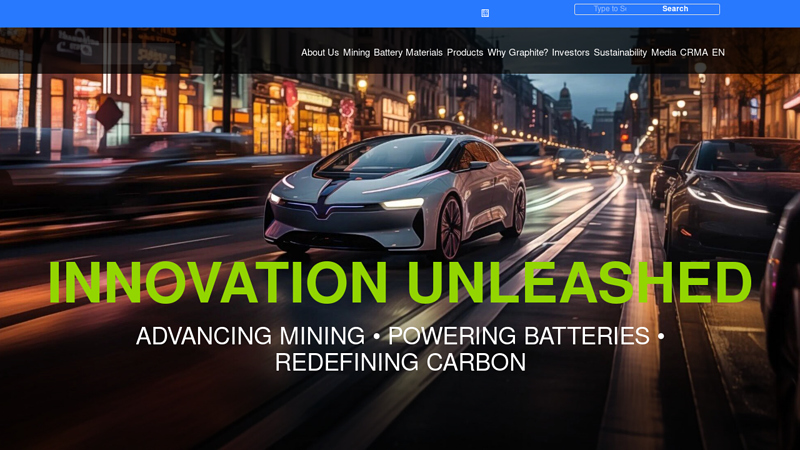Viewport: 800px width, 450px height.
Task: Click the 'REDEFINING CARBON' tagline text
Action: (400, 362)
